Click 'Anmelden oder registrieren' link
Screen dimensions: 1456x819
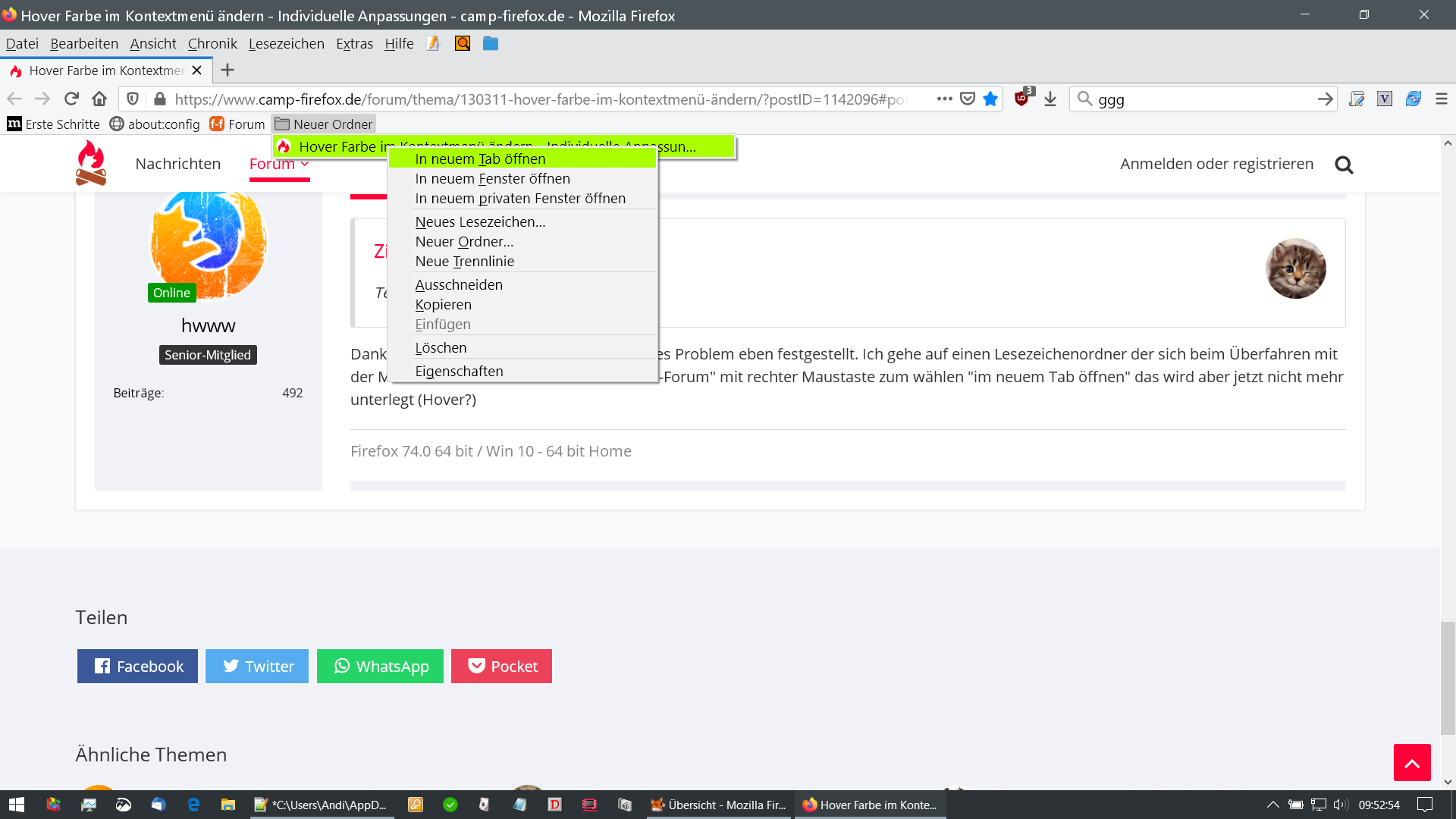click(x=1216, y=164)
